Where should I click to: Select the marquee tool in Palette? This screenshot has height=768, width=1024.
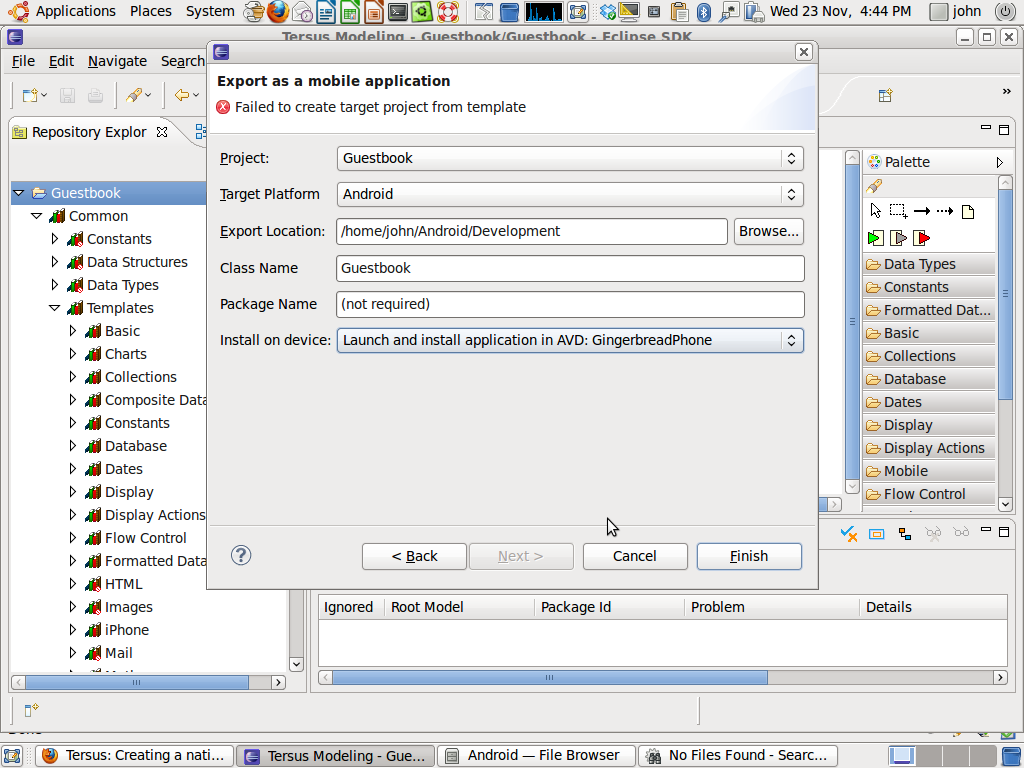pos(898,211)
